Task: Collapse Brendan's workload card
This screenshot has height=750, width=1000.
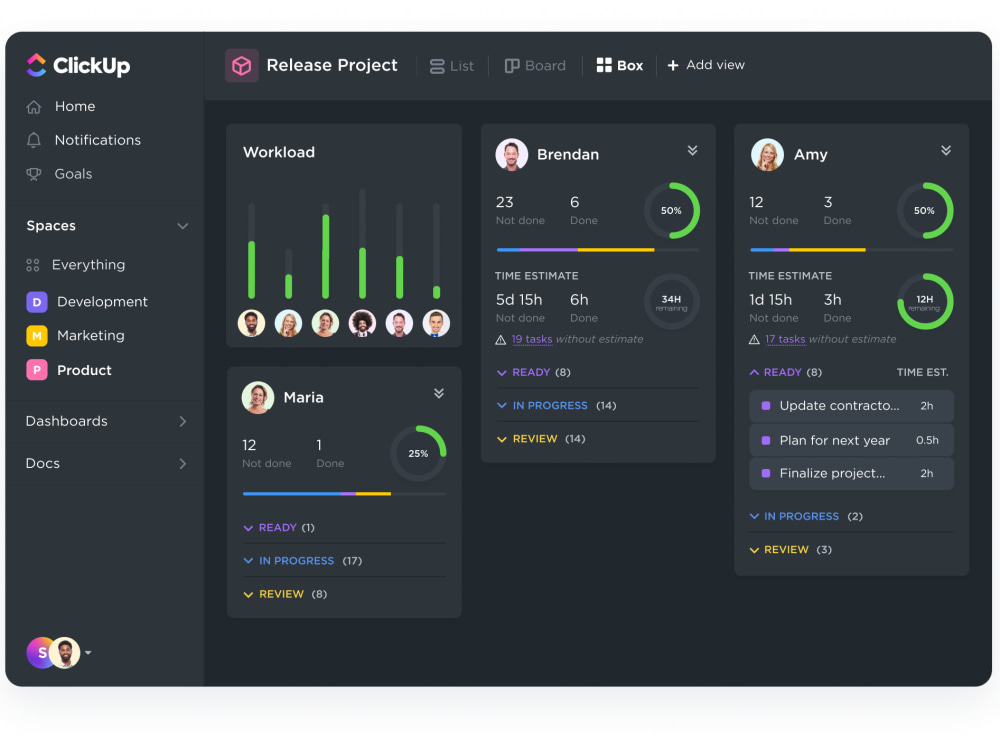Action: coord(692,150)
